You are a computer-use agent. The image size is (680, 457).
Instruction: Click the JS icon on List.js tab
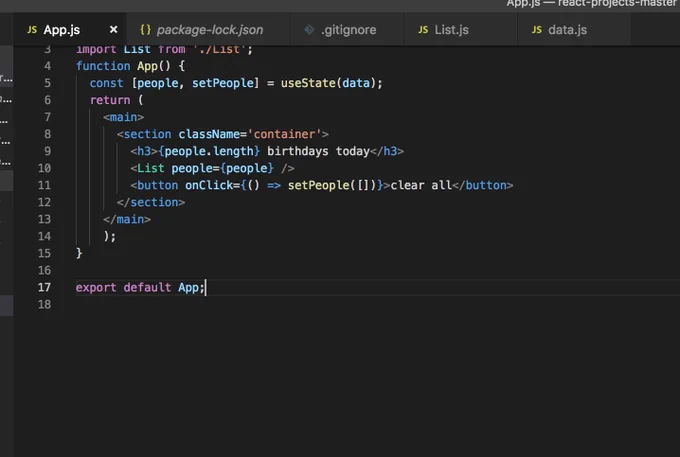pyautogui.click(x=423, y=29)
